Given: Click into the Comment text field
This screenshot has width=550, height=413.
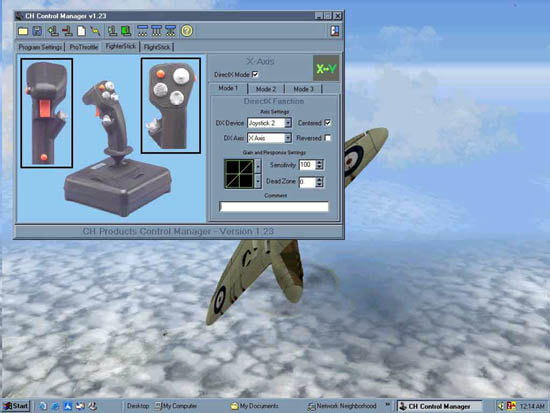Looking at the screenshot, I should tap(274, 207).
